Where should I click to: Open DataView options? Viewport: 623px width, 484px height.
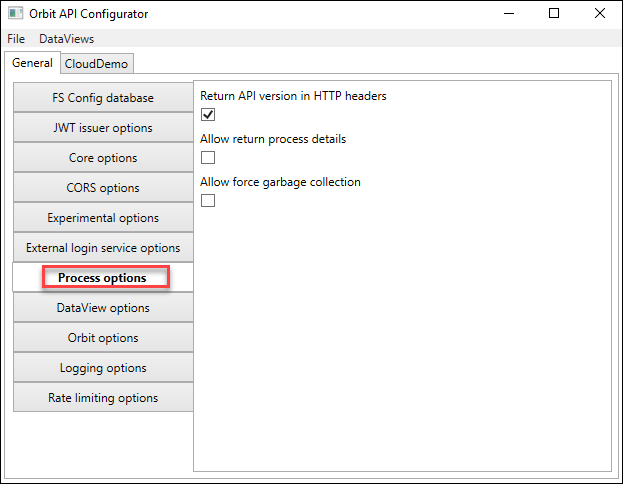[x=103, y=308]
